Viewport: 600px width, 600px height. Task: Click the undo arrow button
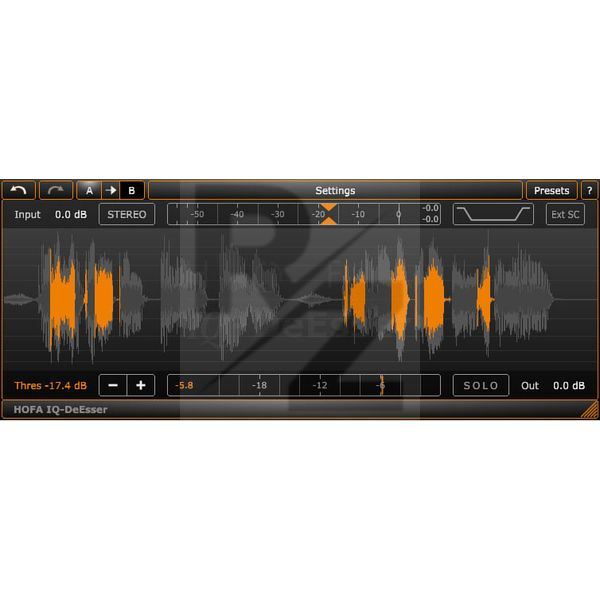[18, 190]
